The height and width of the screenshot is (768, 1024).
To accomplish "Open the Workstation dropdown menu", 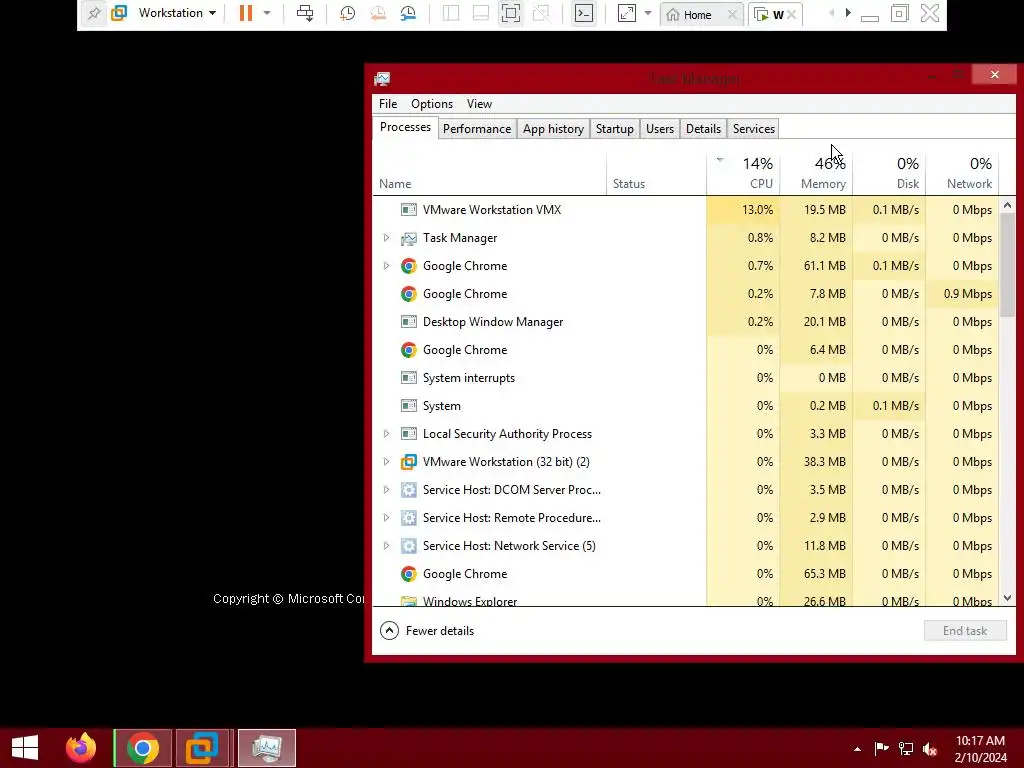I will [176, 13].
